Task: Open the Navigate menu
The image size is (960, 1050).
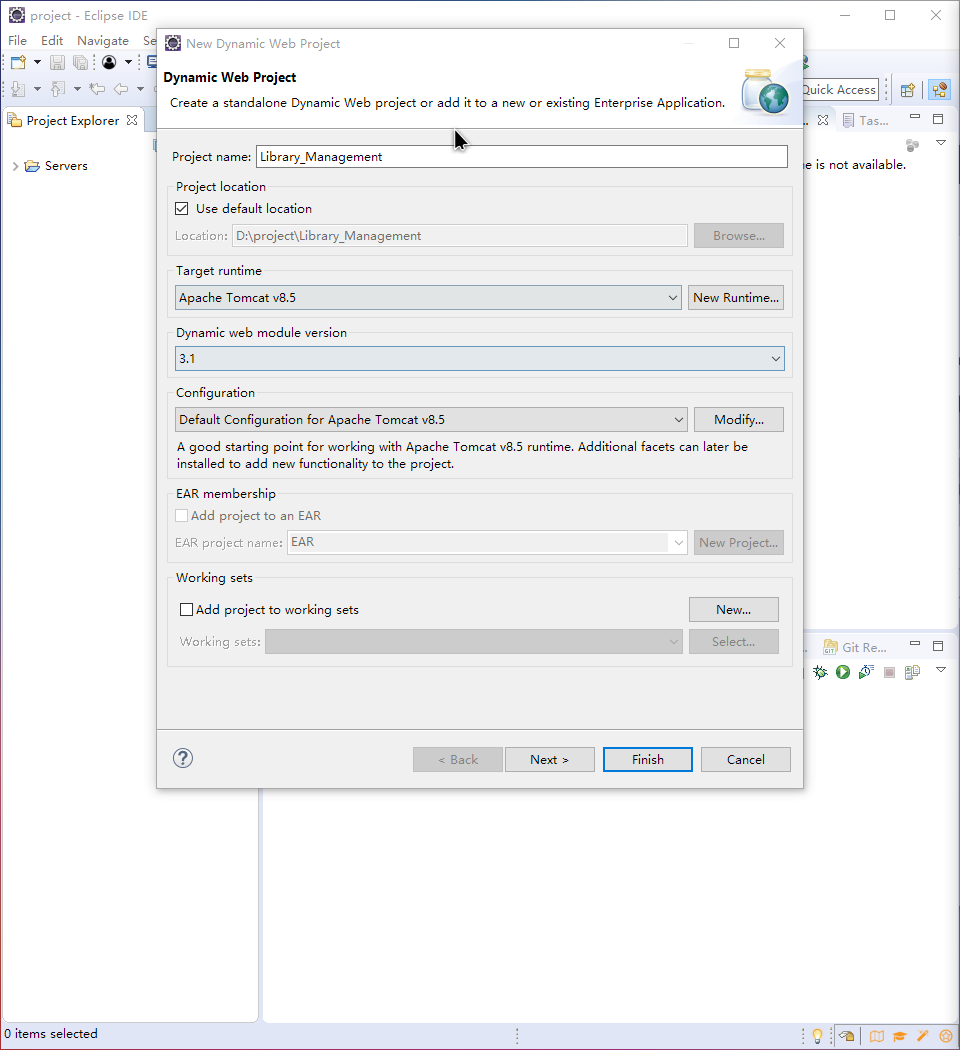Action: tap(102, 41)
